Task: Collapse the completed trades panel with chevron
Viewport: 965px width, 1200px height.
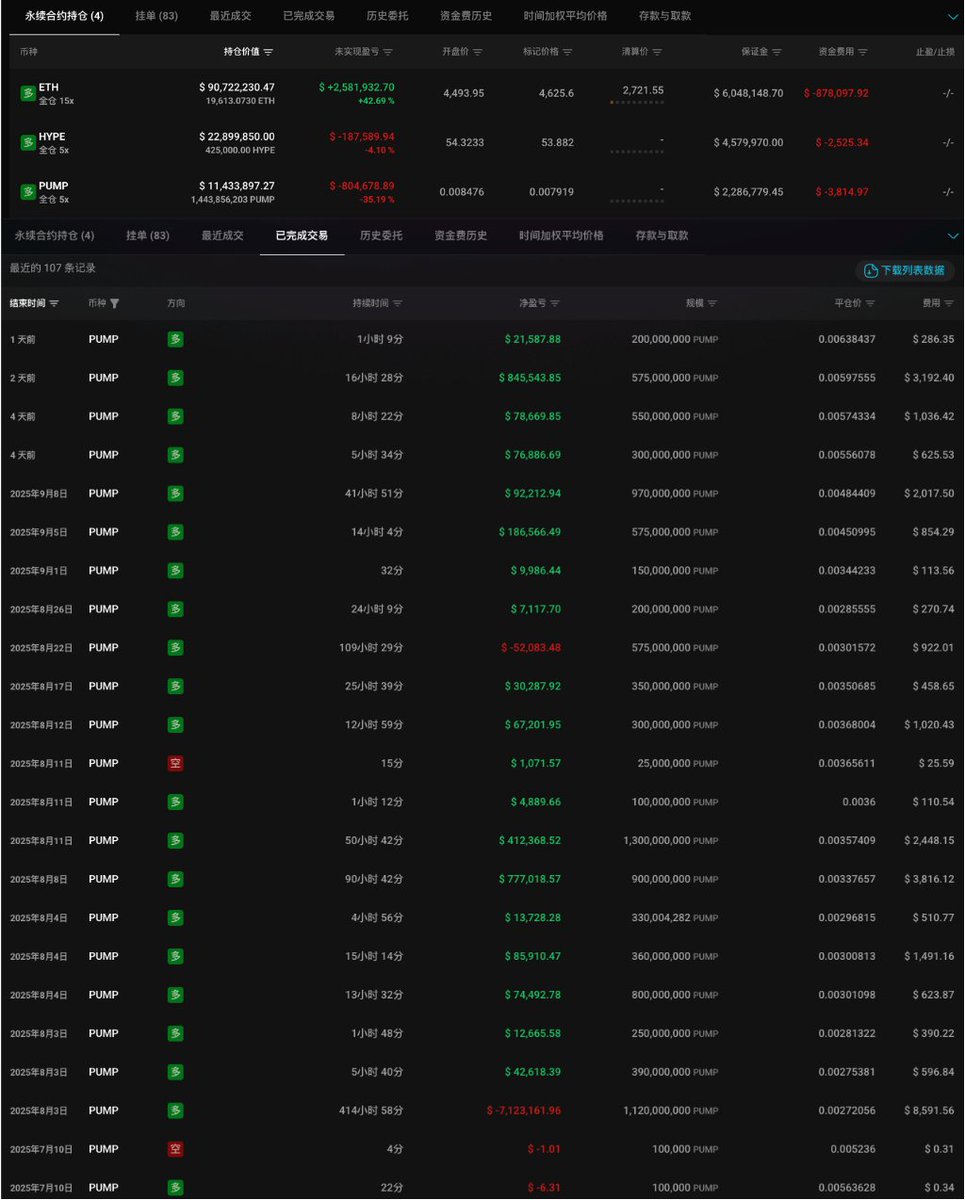Action: pyautogui.click(x=951, y=236)
